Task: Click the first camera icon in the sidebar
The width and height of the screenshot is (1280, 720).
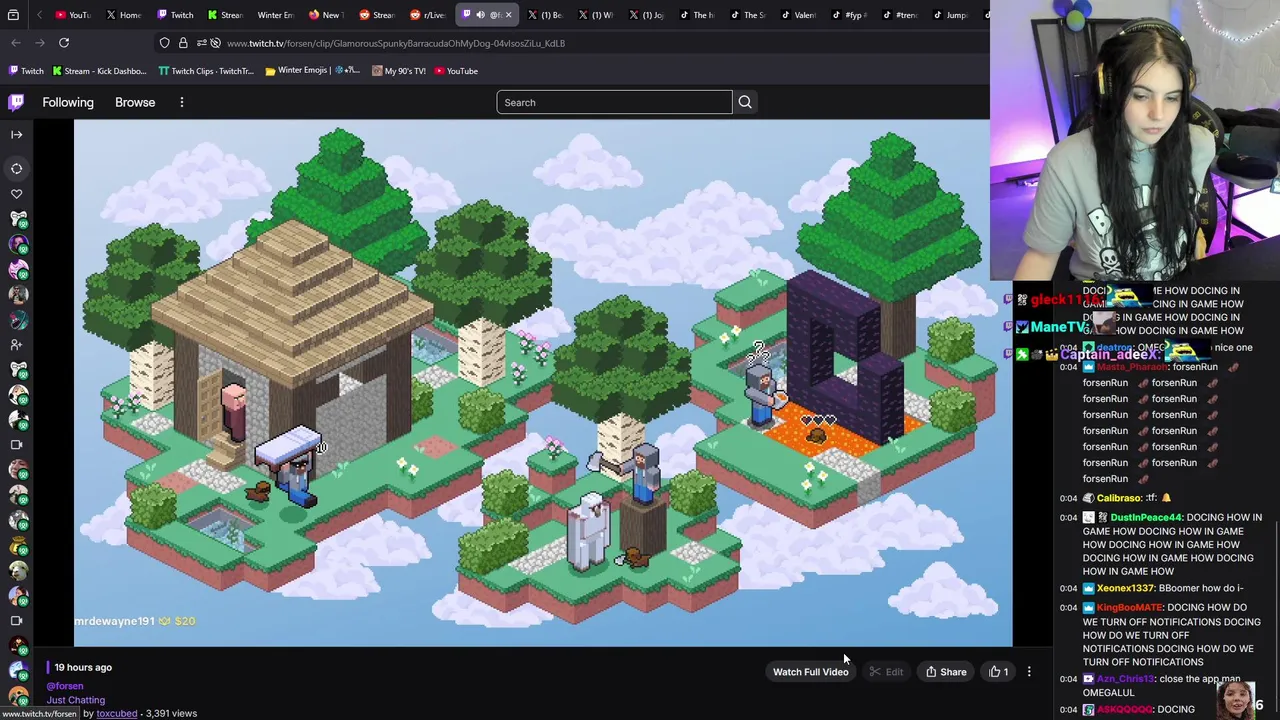Action: (x=16, y=445)
